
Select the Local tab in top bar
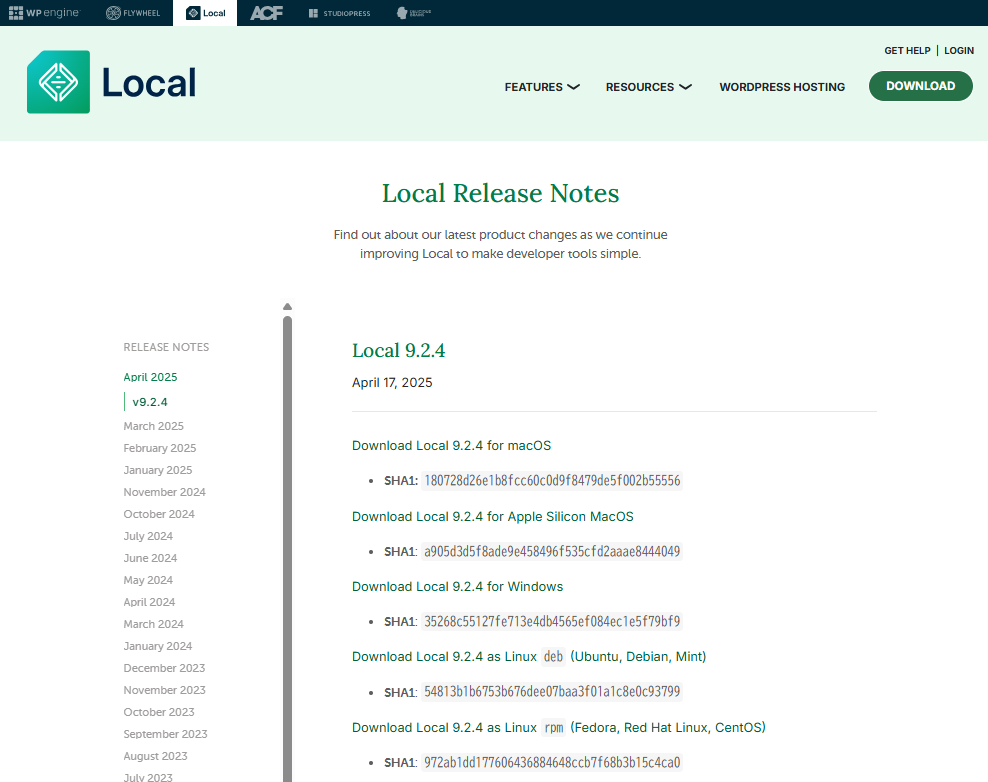click(x=205, y=13)
